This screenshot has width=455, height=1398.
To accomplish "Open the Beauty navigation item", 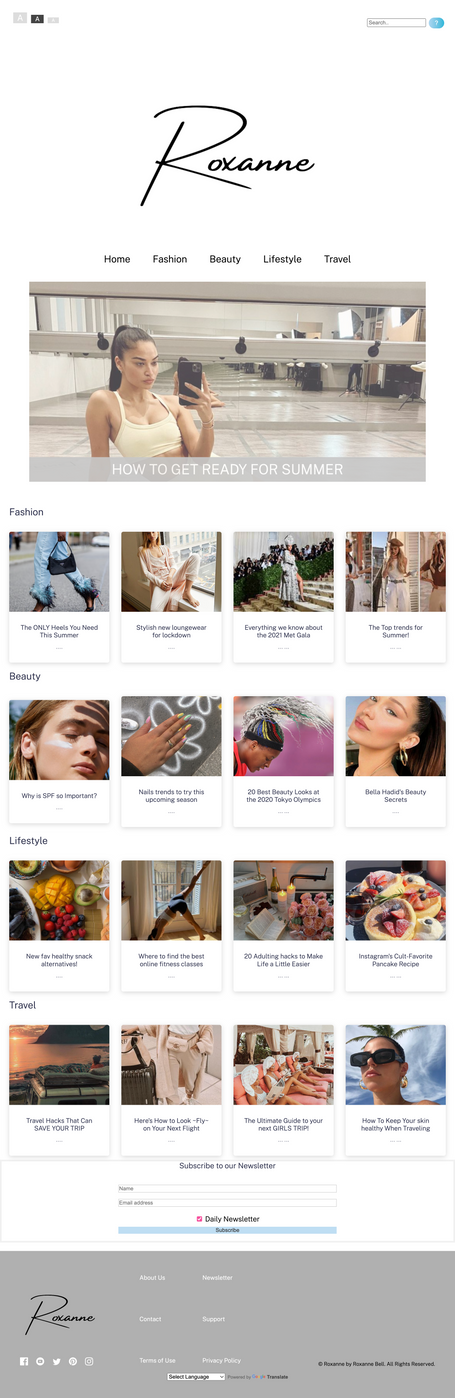I will coord(225,259).
